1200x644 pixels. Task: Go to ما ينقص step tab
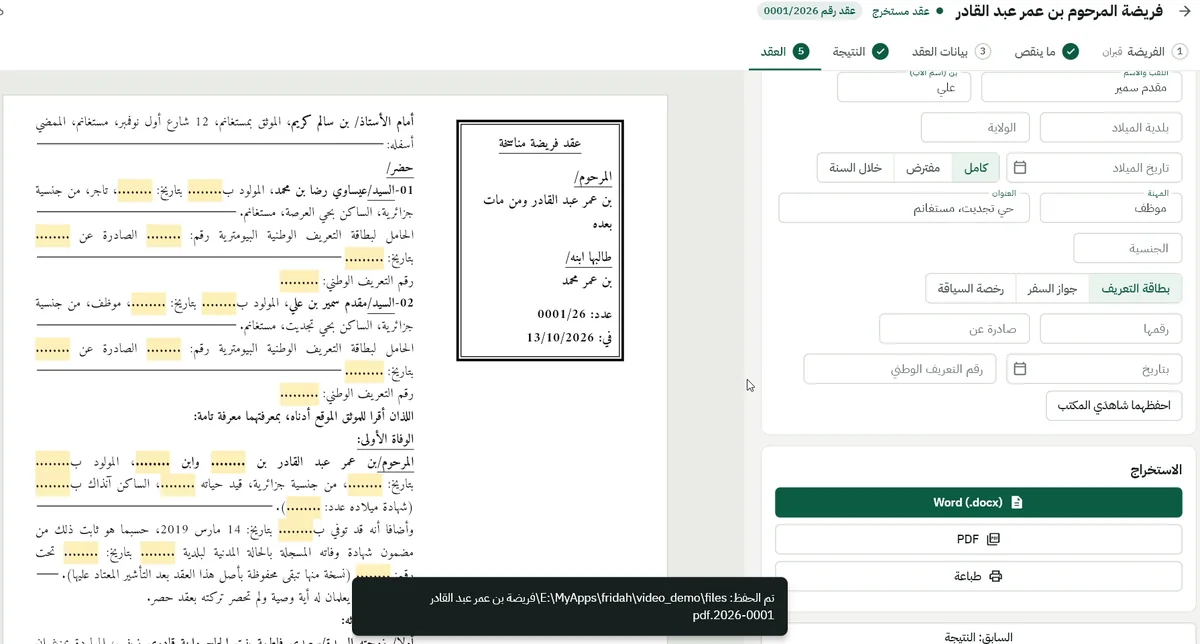1046,51
